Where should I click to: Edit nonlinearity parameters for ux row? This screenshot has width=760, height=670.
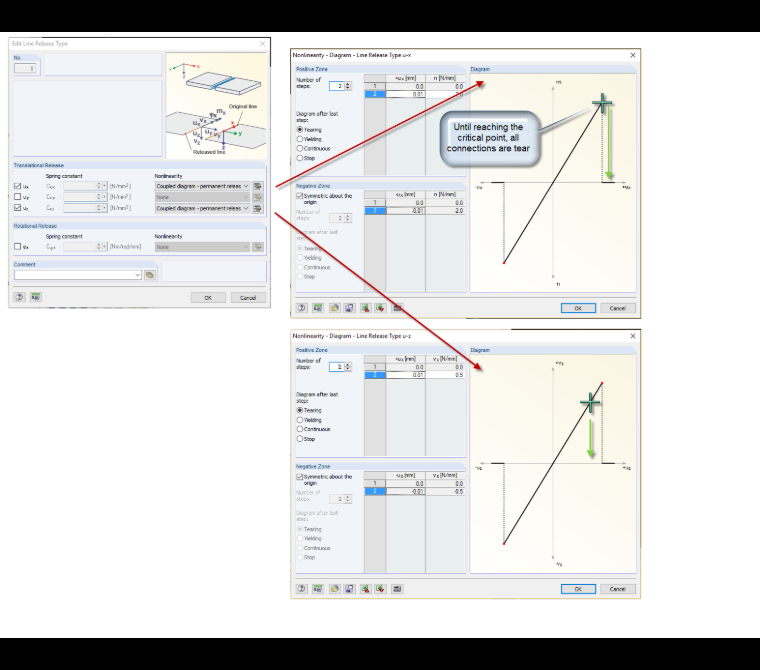(258, 186)
